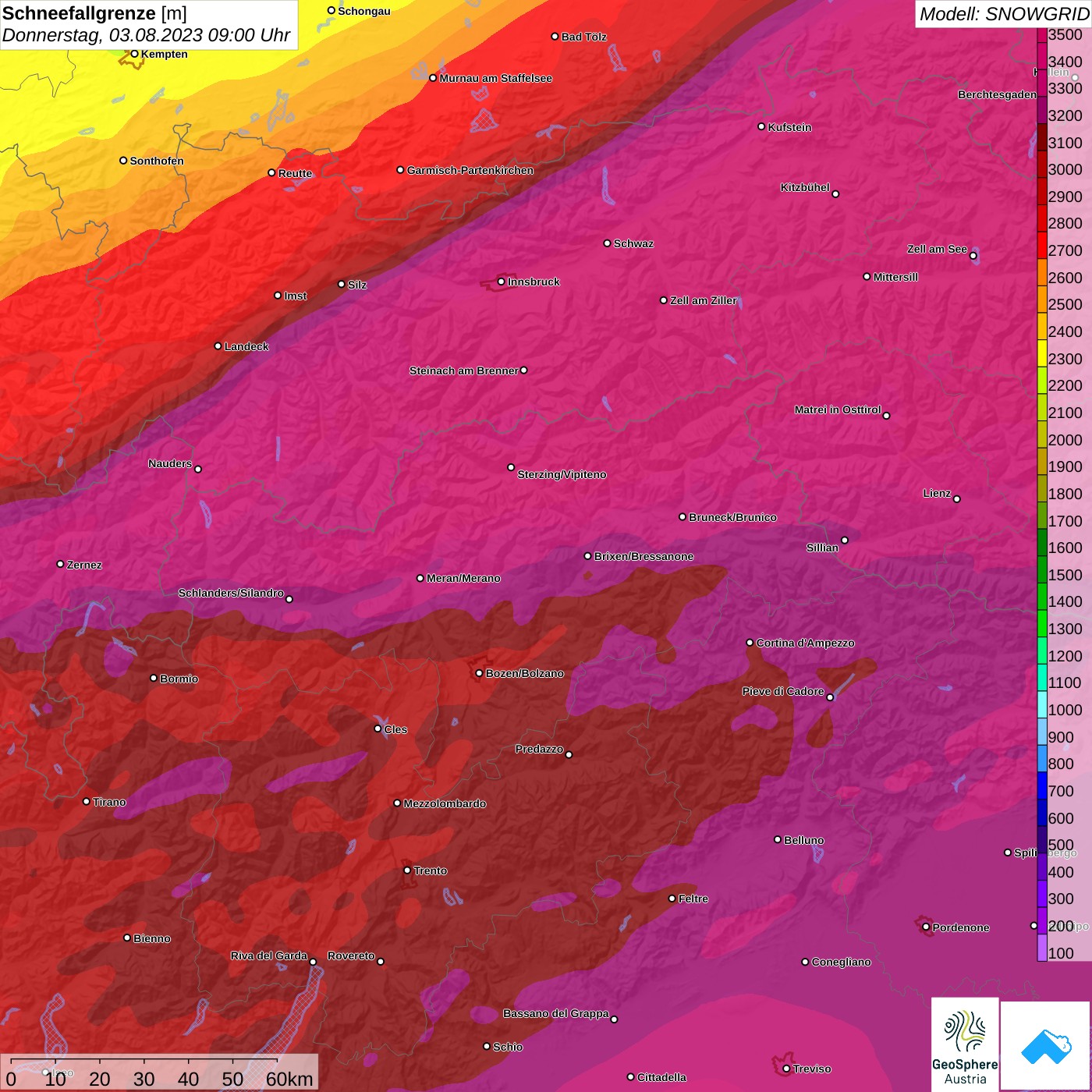Click the Schlanders/Silandro label
The width and height of the screenshot is (1092, 1092).
231,593
